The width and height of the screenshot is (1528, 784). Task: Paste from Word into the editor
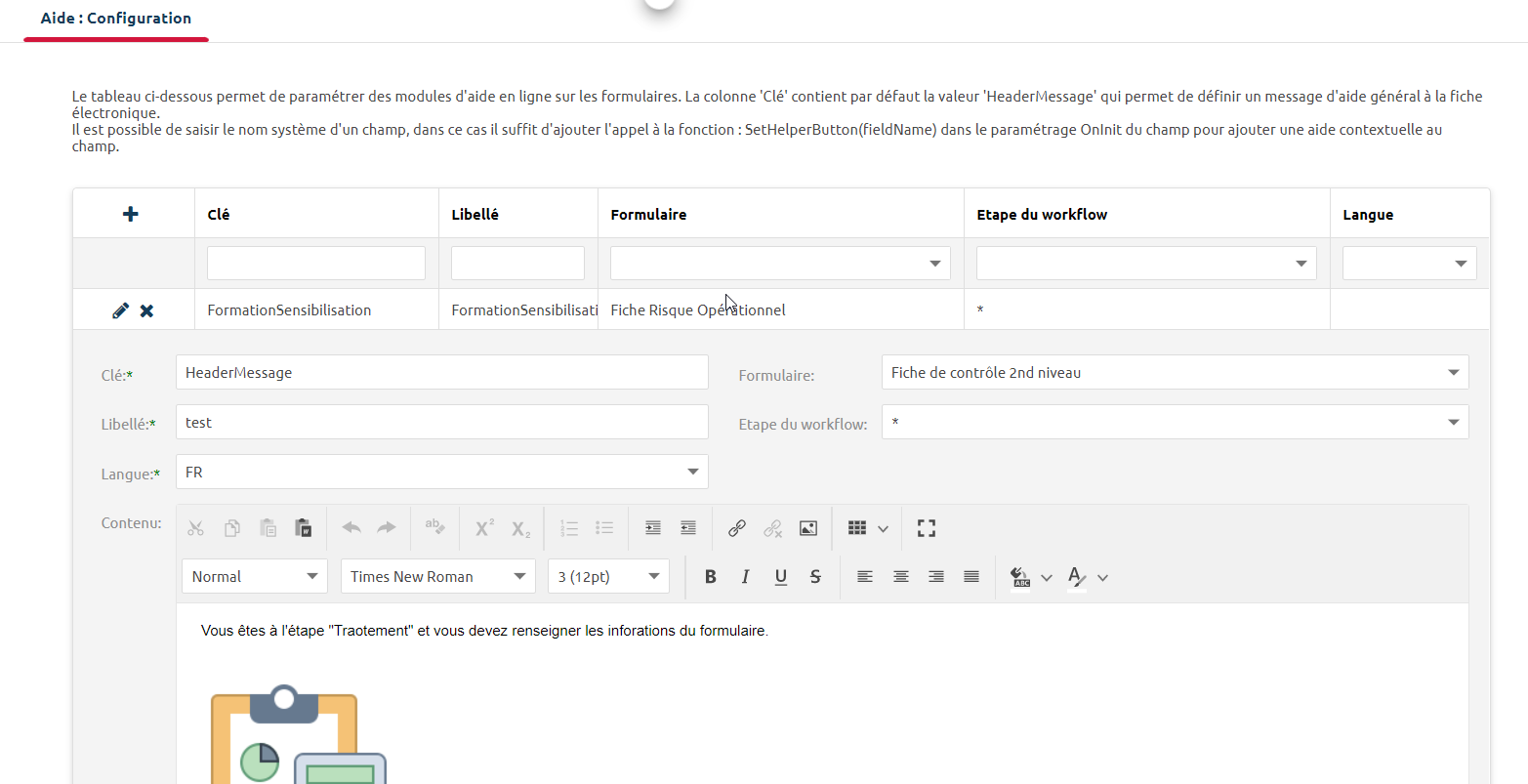[x=303, y=528]
